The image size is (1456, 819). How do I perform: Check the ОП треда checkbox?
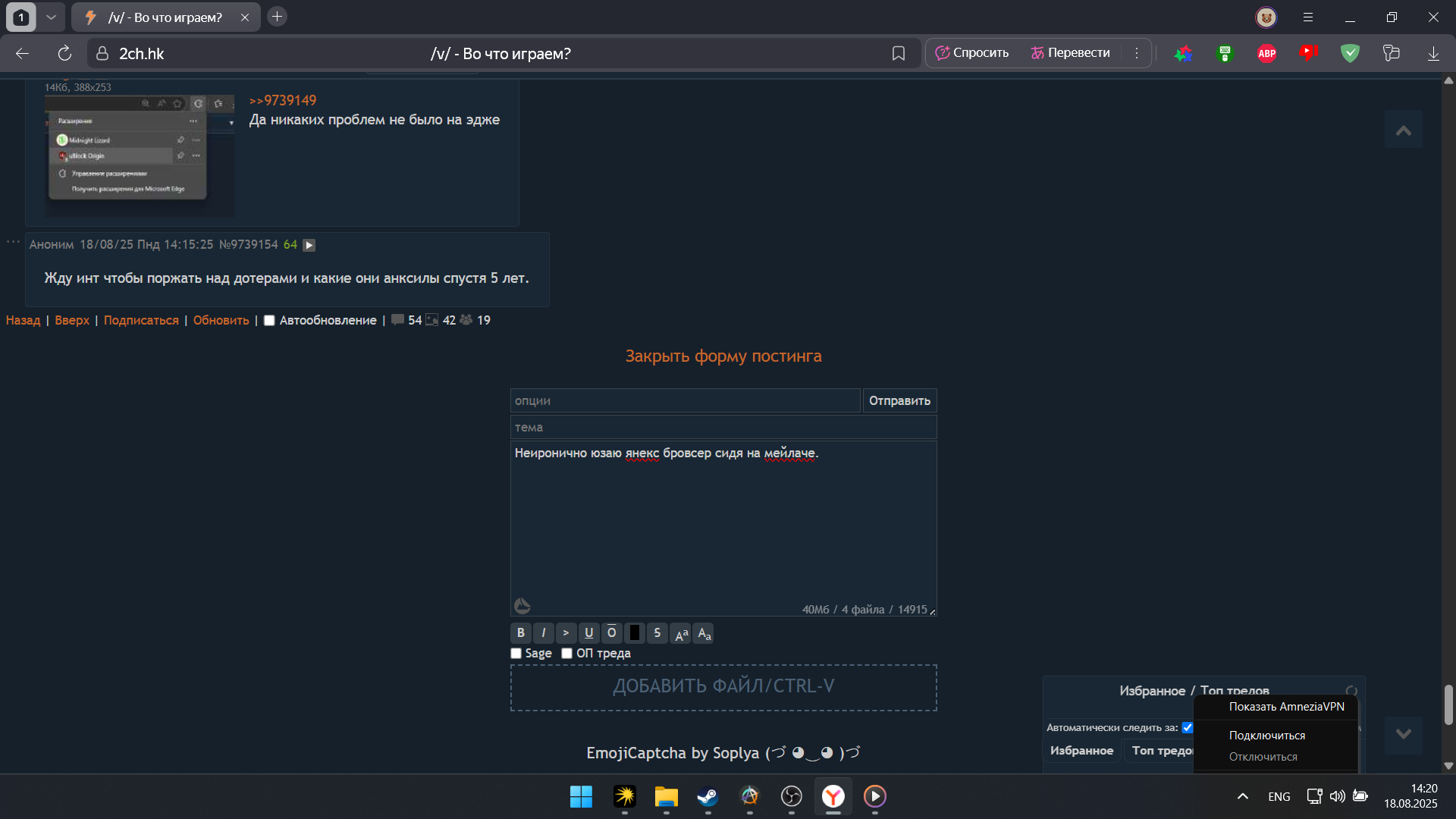(566, 654)
